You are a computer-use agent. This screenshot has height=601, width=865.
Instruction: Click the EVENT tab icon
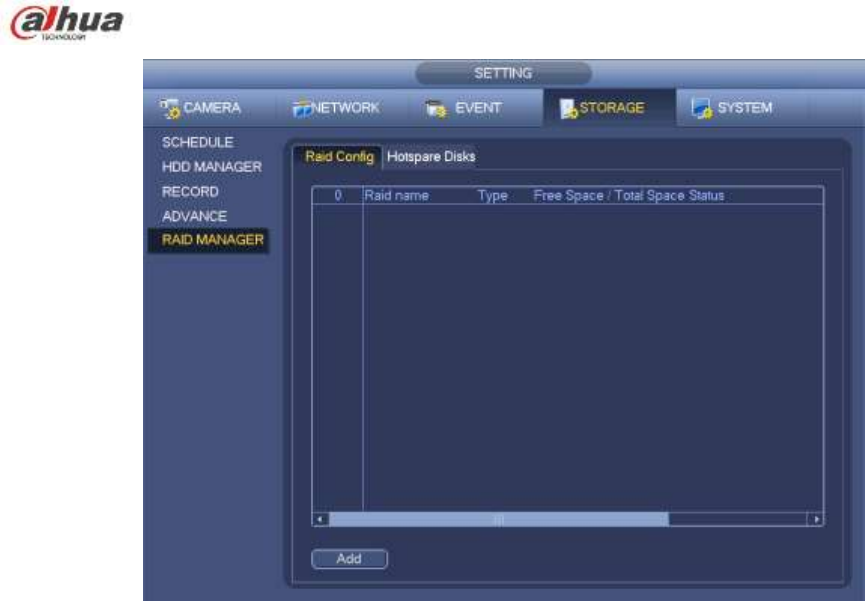[436, 109]
